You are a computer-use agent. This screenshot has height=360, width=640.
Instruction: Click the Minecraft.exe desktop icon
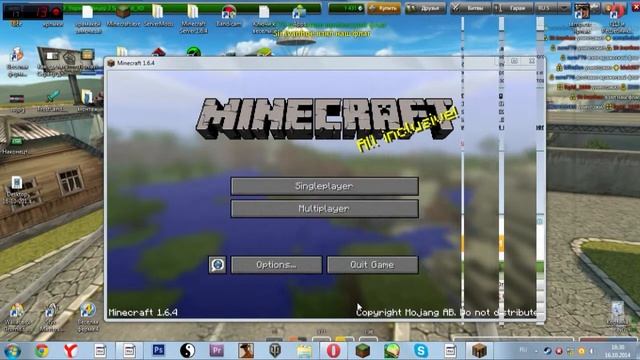pyautogui.click(x=123, y=16)
